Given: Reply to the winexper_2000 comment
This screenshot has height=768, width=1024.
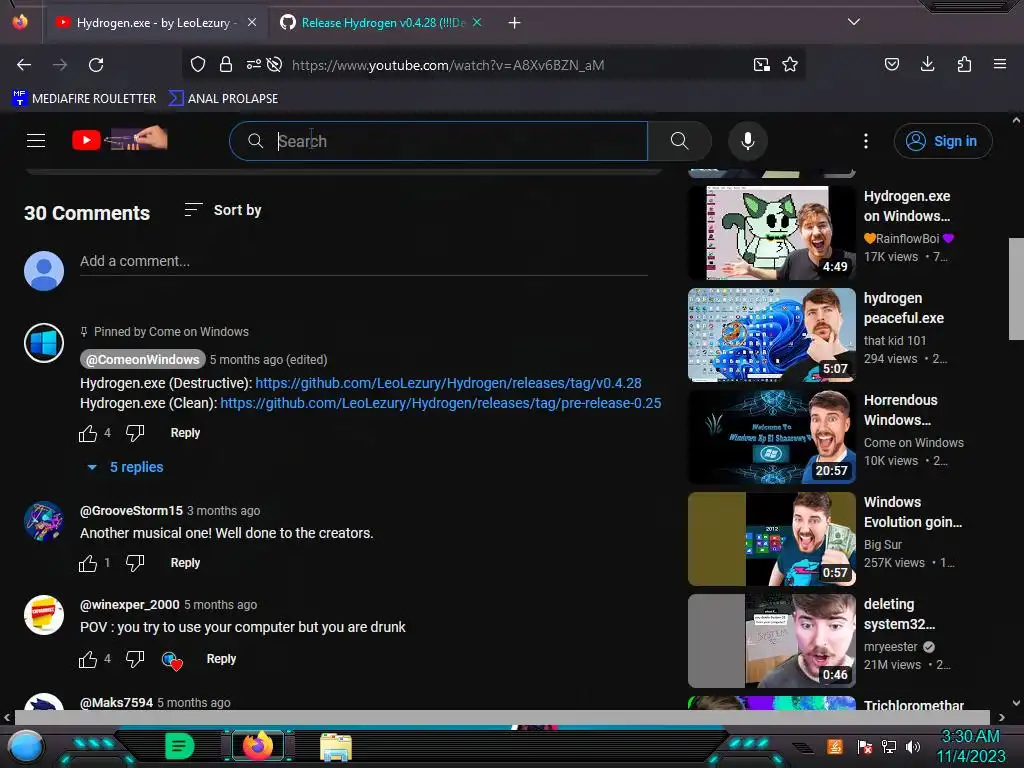Looking at the screenshot, I should click(221, 659).
